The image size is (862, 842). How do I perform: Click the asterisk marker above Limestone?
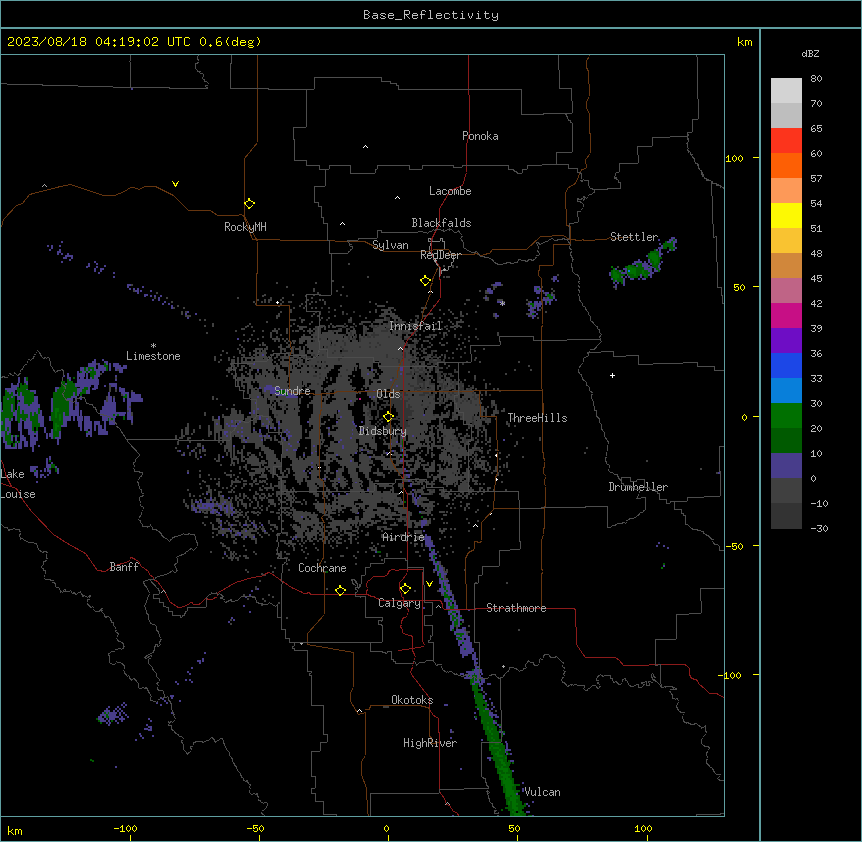tap(153, 346)
